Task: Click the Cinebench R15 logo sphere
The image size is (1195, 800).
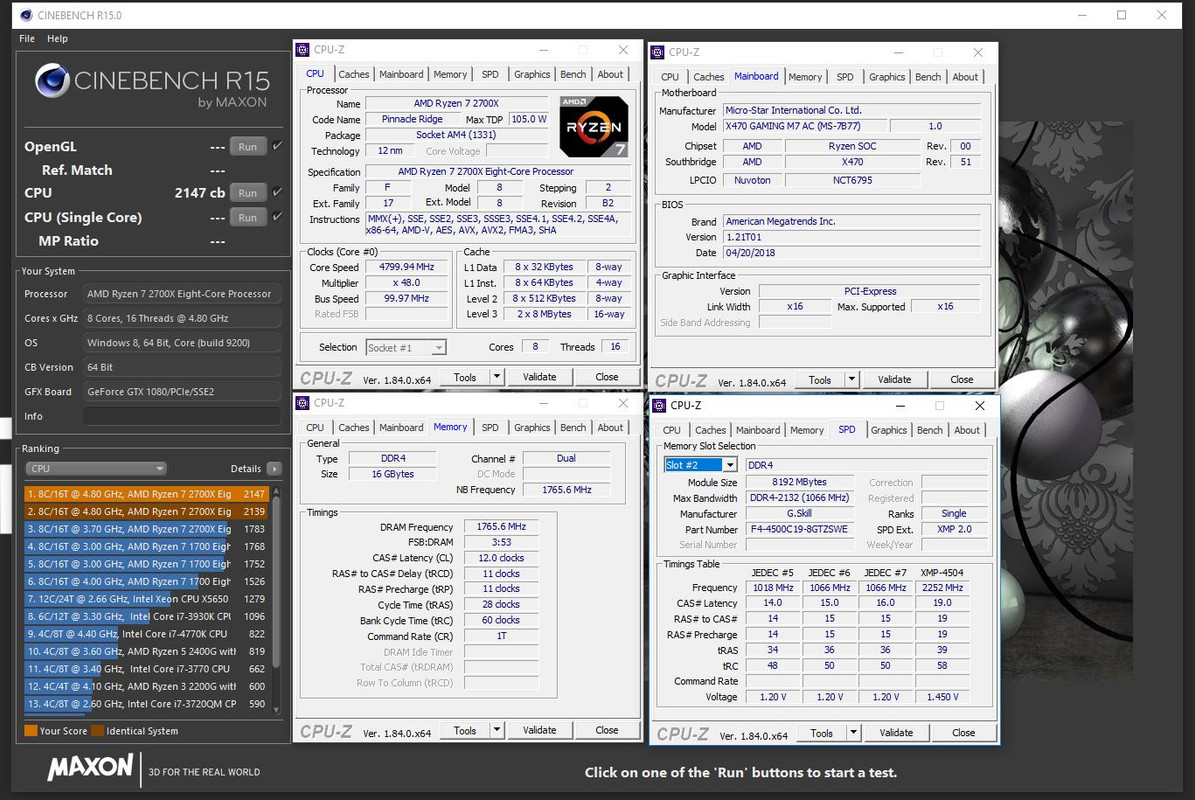Action: (53, 81)
